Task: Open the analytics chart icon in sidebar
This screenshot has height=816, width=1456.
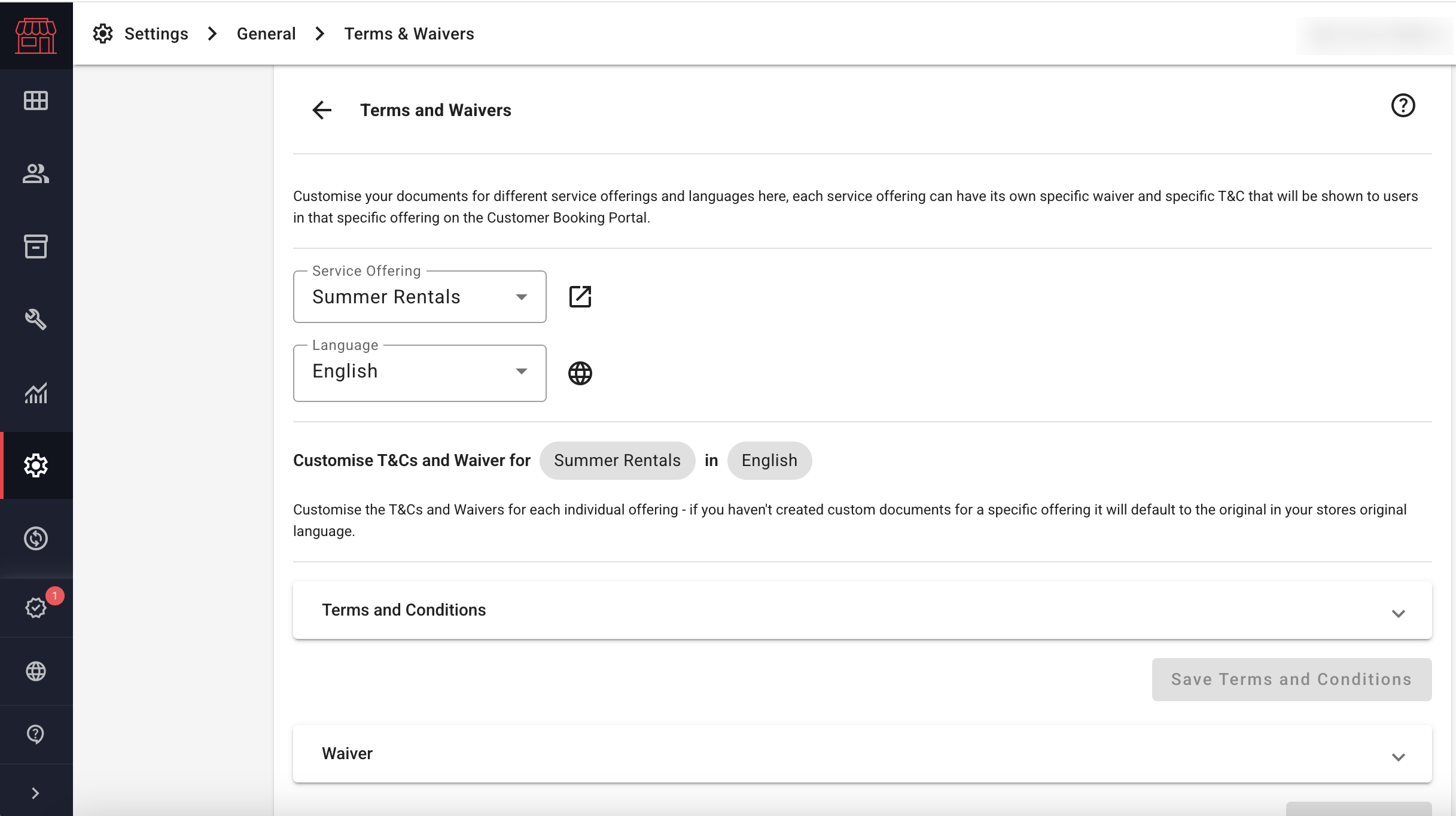Action: [x=36, y=393]
